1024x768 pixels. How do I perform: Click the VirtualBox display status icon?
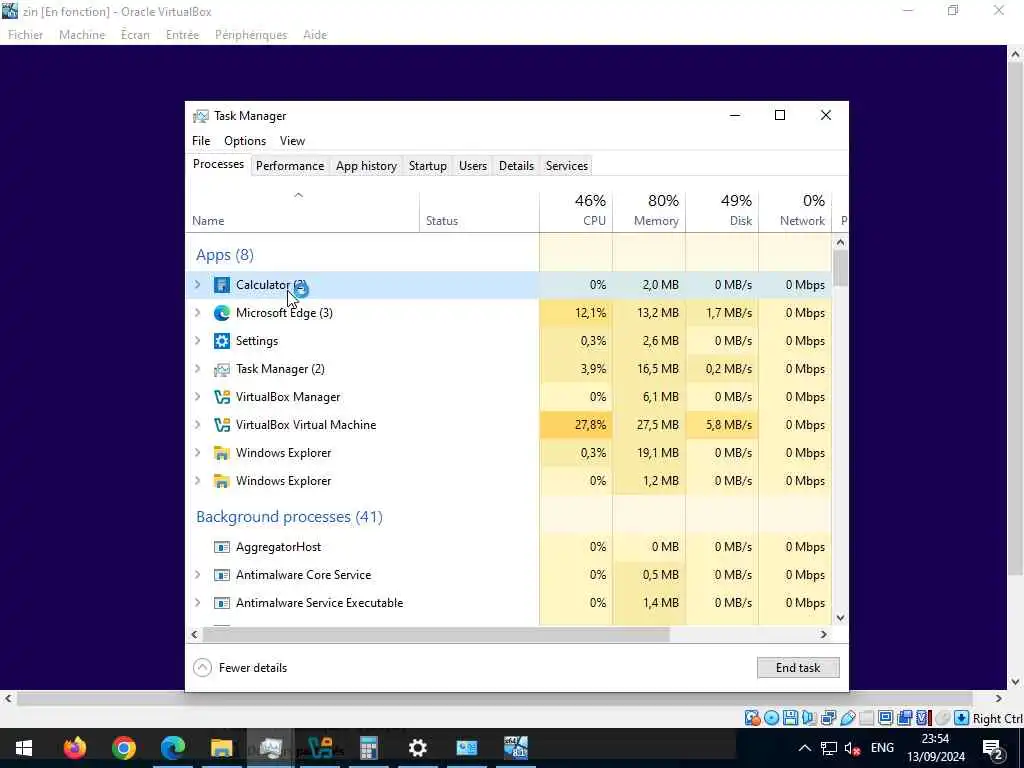pos(886,718)
